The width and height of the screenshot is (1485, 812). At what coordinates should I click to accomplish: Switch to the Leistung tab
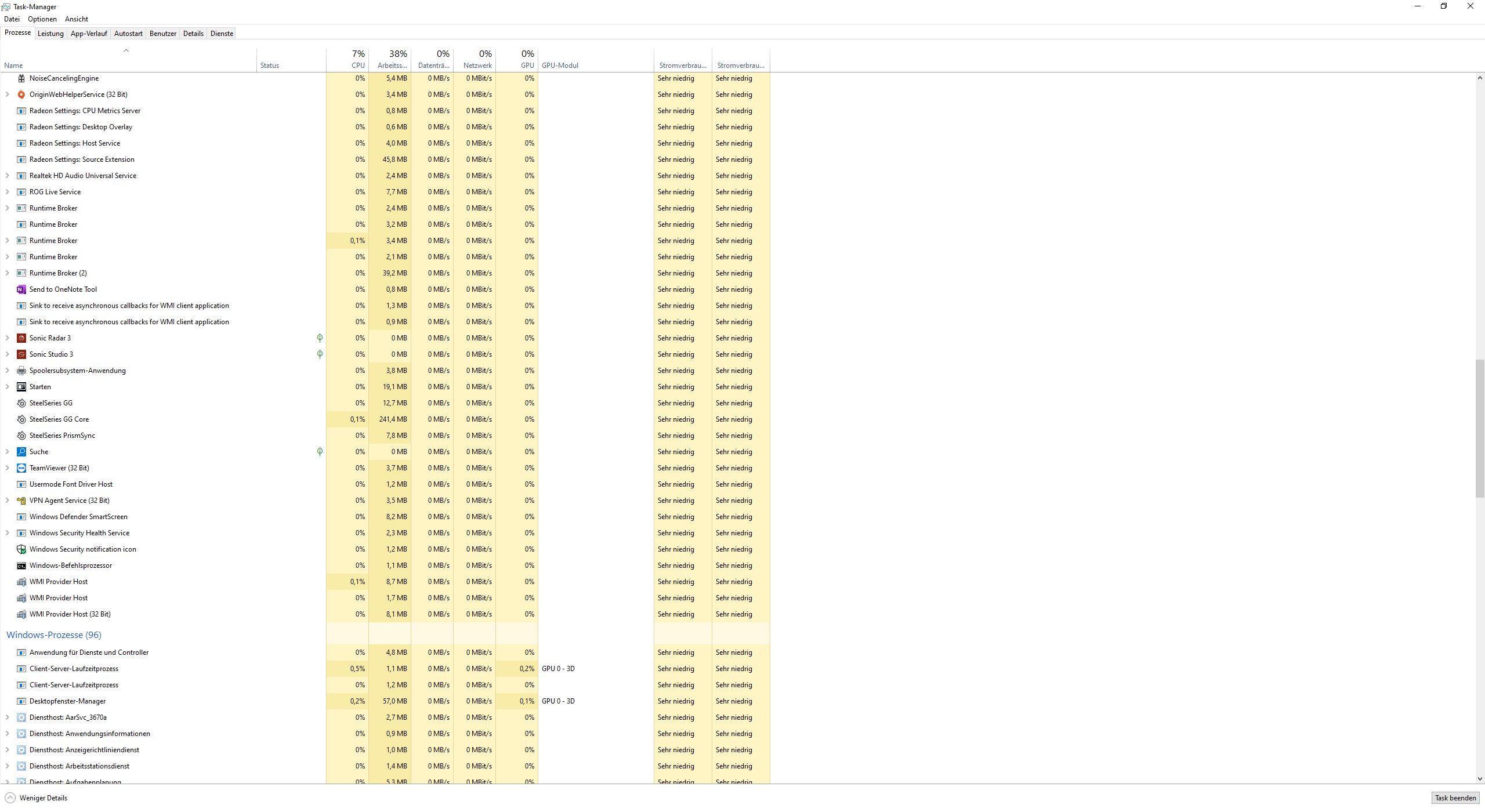(x=50, y=34)
